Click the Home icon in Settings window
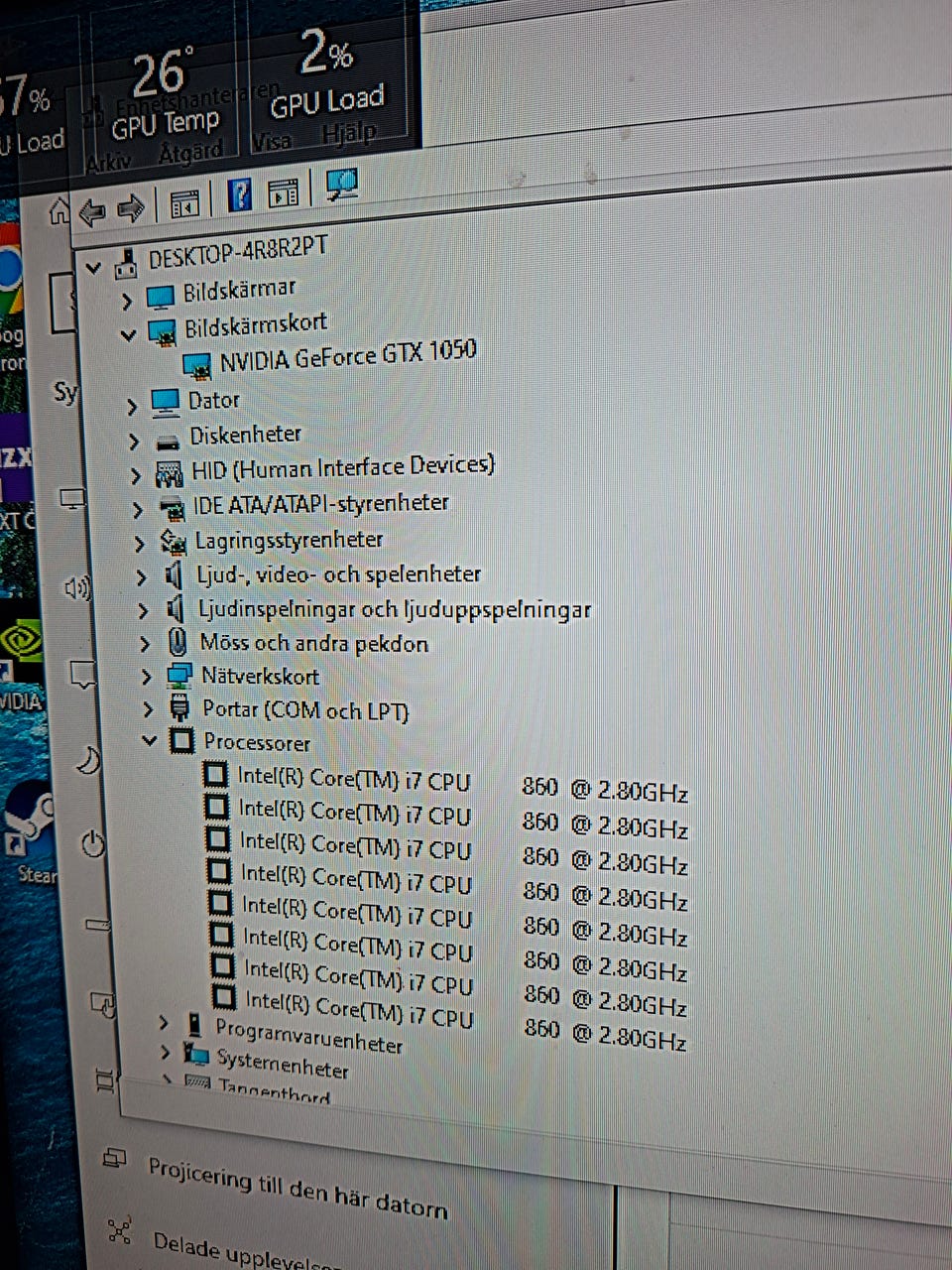The image size is (952, 1270). 59,210
